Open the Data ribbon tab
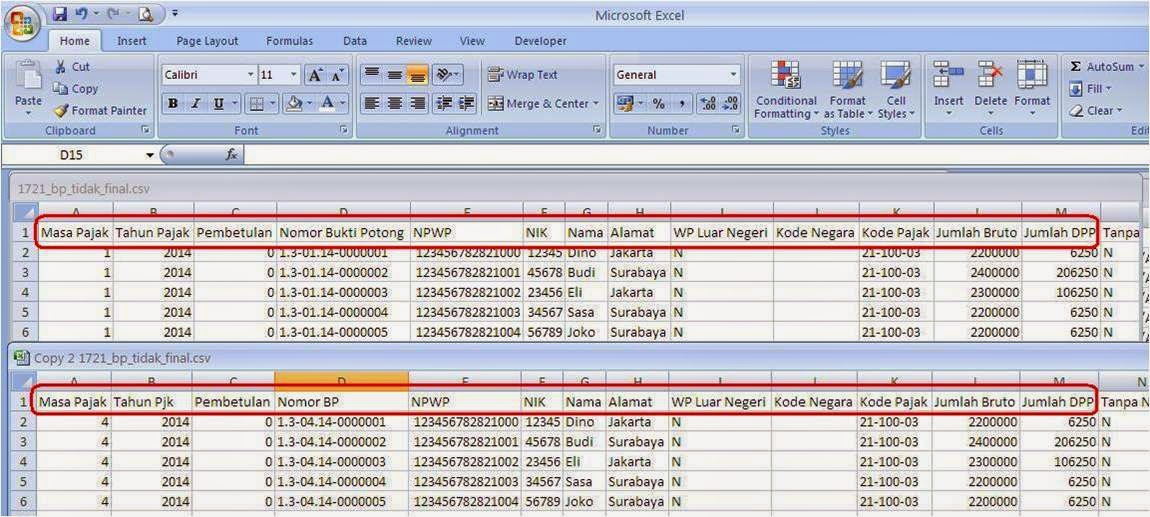The height and width of the screenshot is (517, 1150). (x=355, y=41)
